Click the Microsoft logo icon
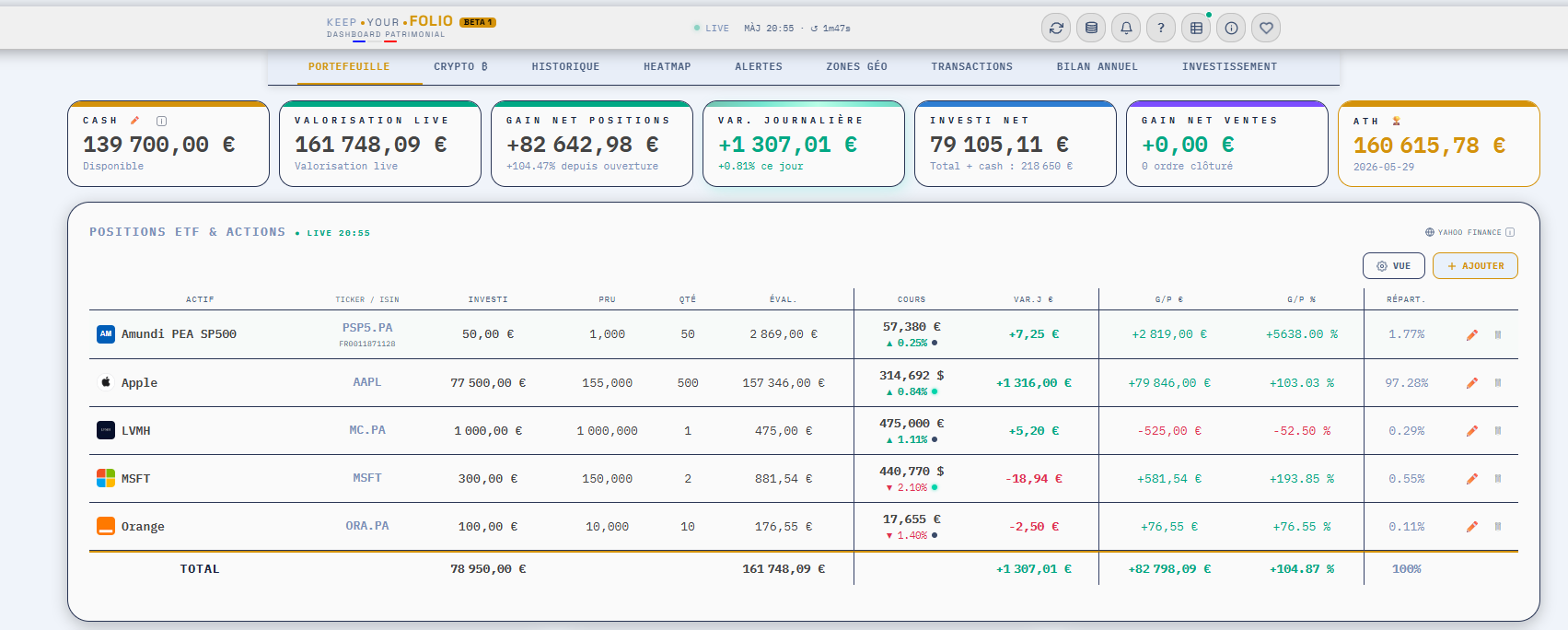 point(106,478)
